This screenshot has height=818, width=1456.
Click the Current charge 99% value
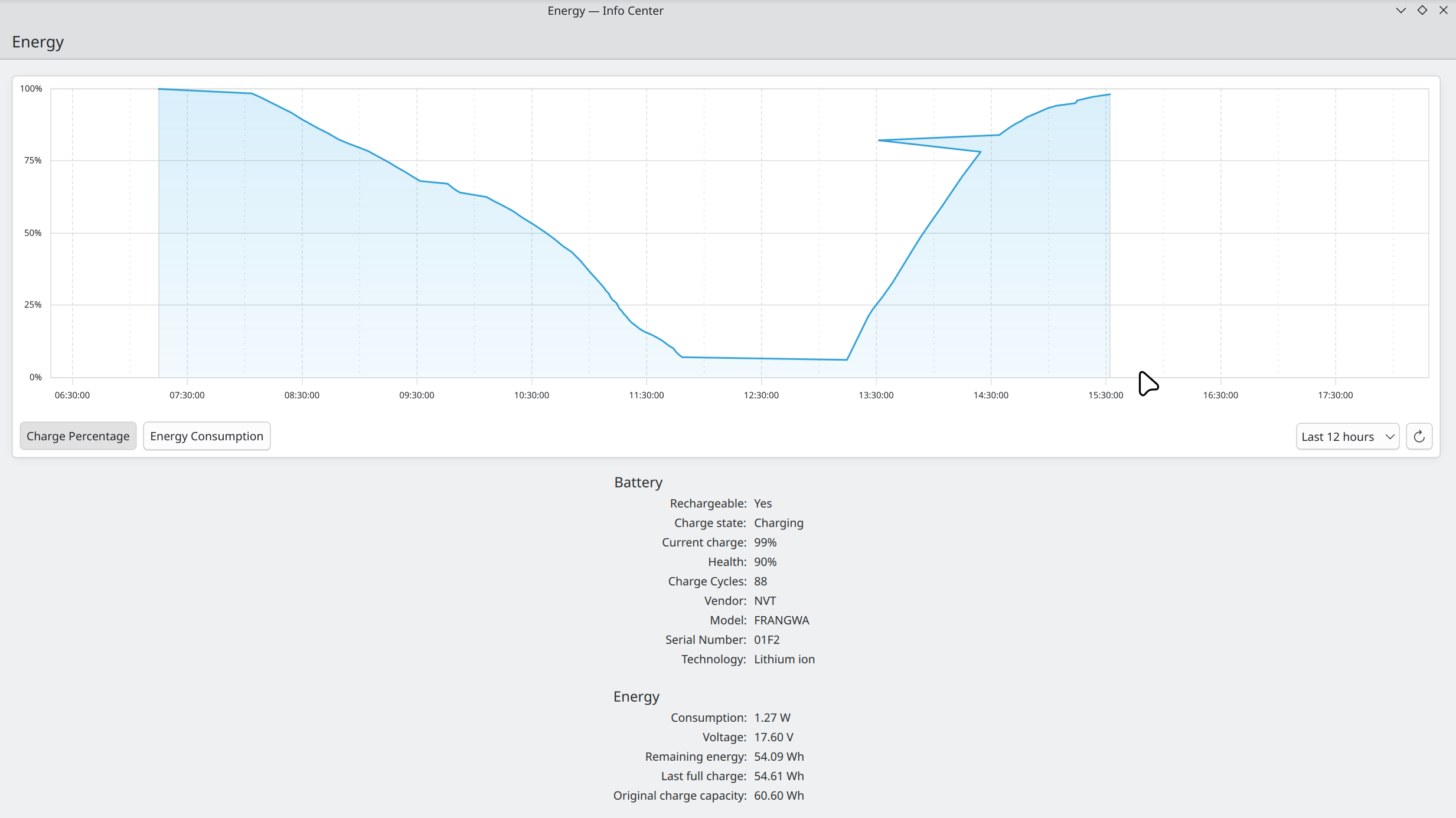point(765,542)
